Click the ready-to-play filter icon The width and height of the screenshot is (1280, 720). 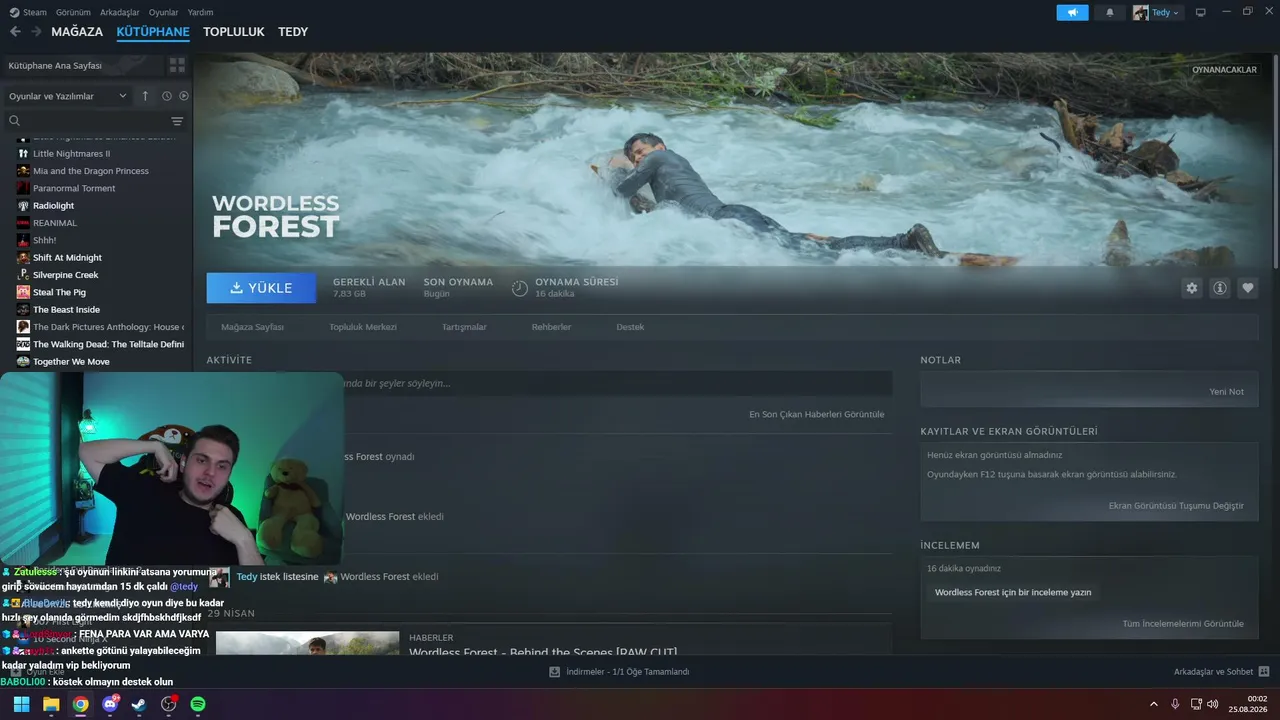pyautogui.click(x=184, y=96)
